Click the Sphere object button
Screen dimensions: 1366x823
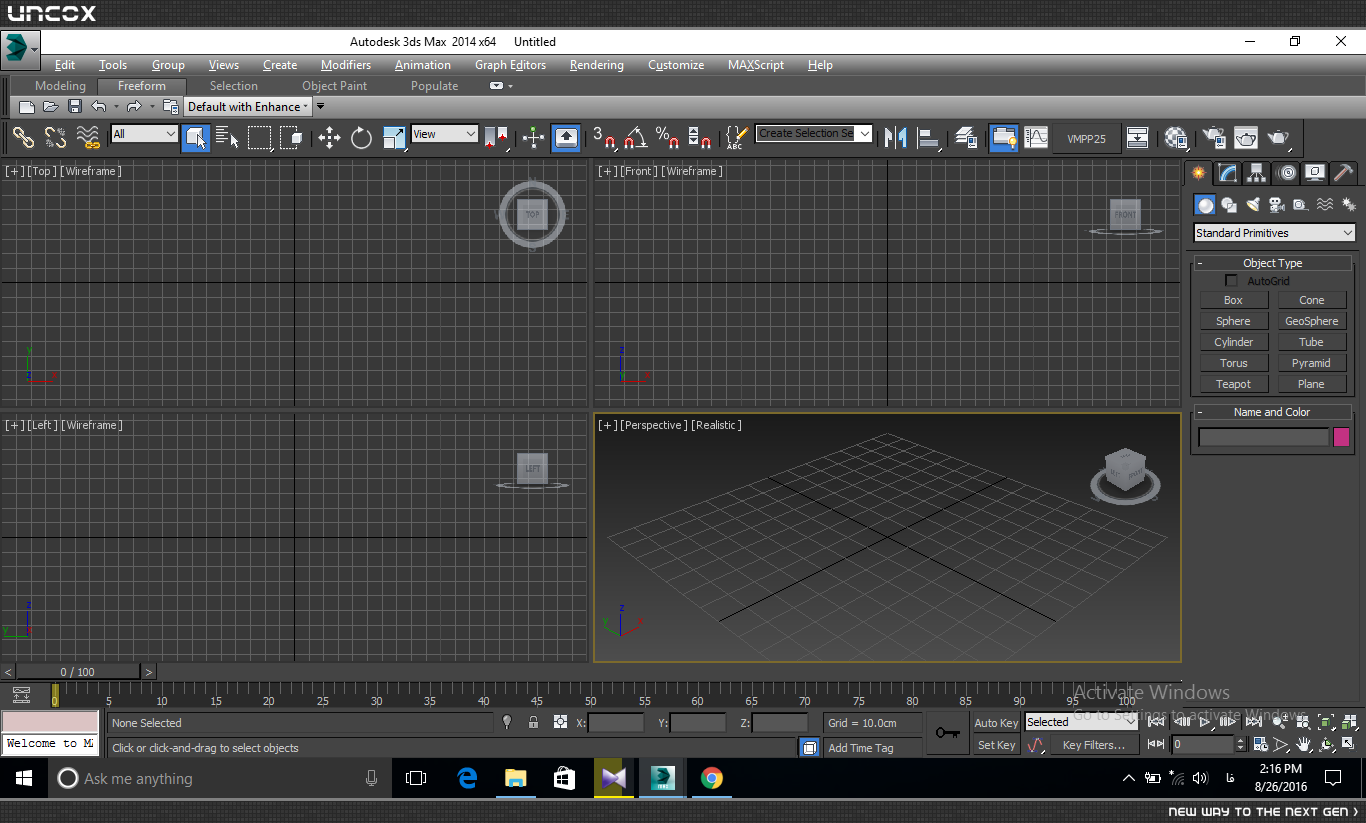1233,321
